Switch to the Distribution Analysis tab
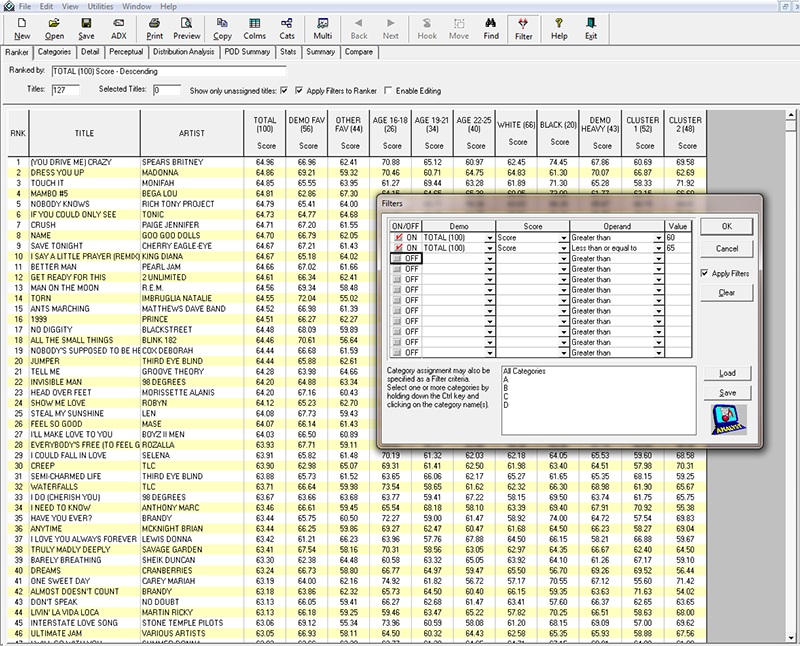Image resolution: width=800 pixels, height=646 pixels. (182, 52)
